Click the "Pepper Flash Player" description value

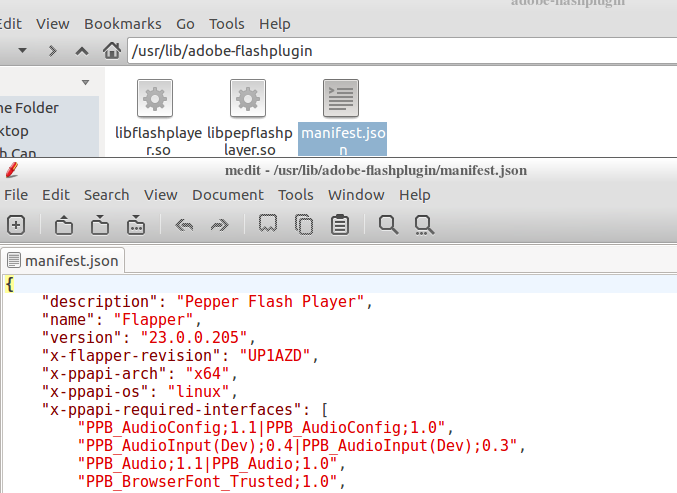pyautogui.click(x=270, y=301)
